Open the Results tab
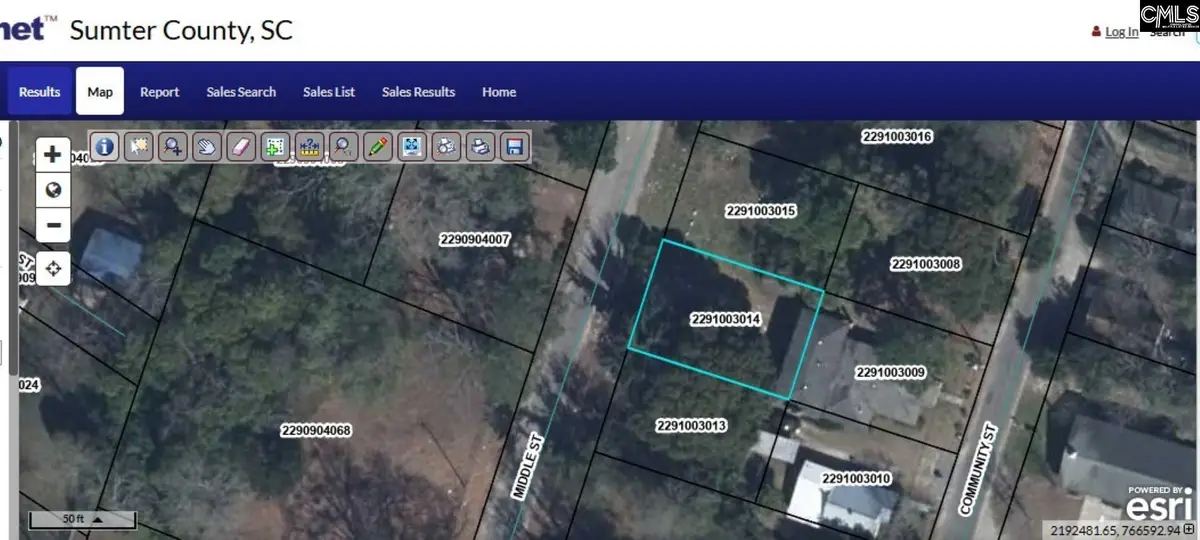The height and width of the screenshot is (540, 1200). click(x=40, y=92)
